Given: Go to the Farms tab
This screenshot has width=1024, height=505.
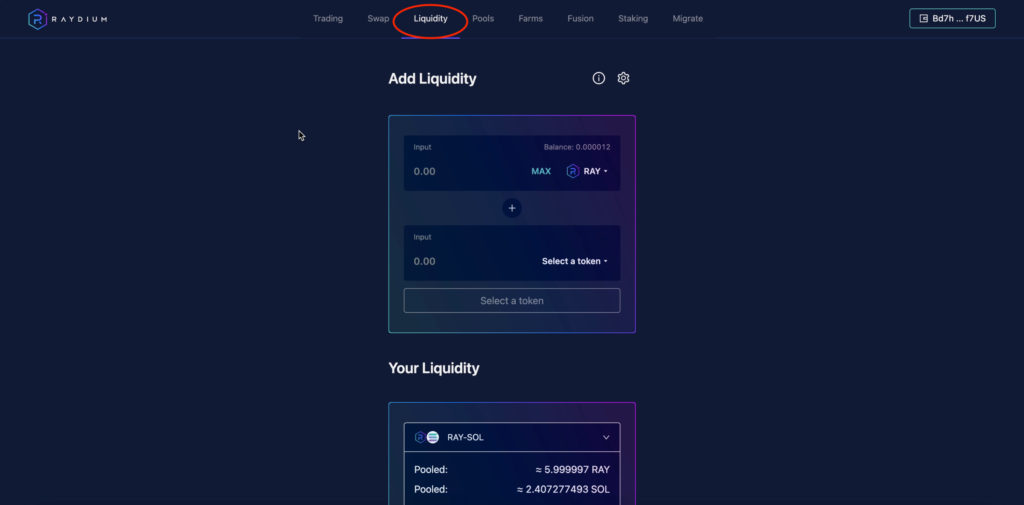Looking at the screenshot, I should pos(530,19).
